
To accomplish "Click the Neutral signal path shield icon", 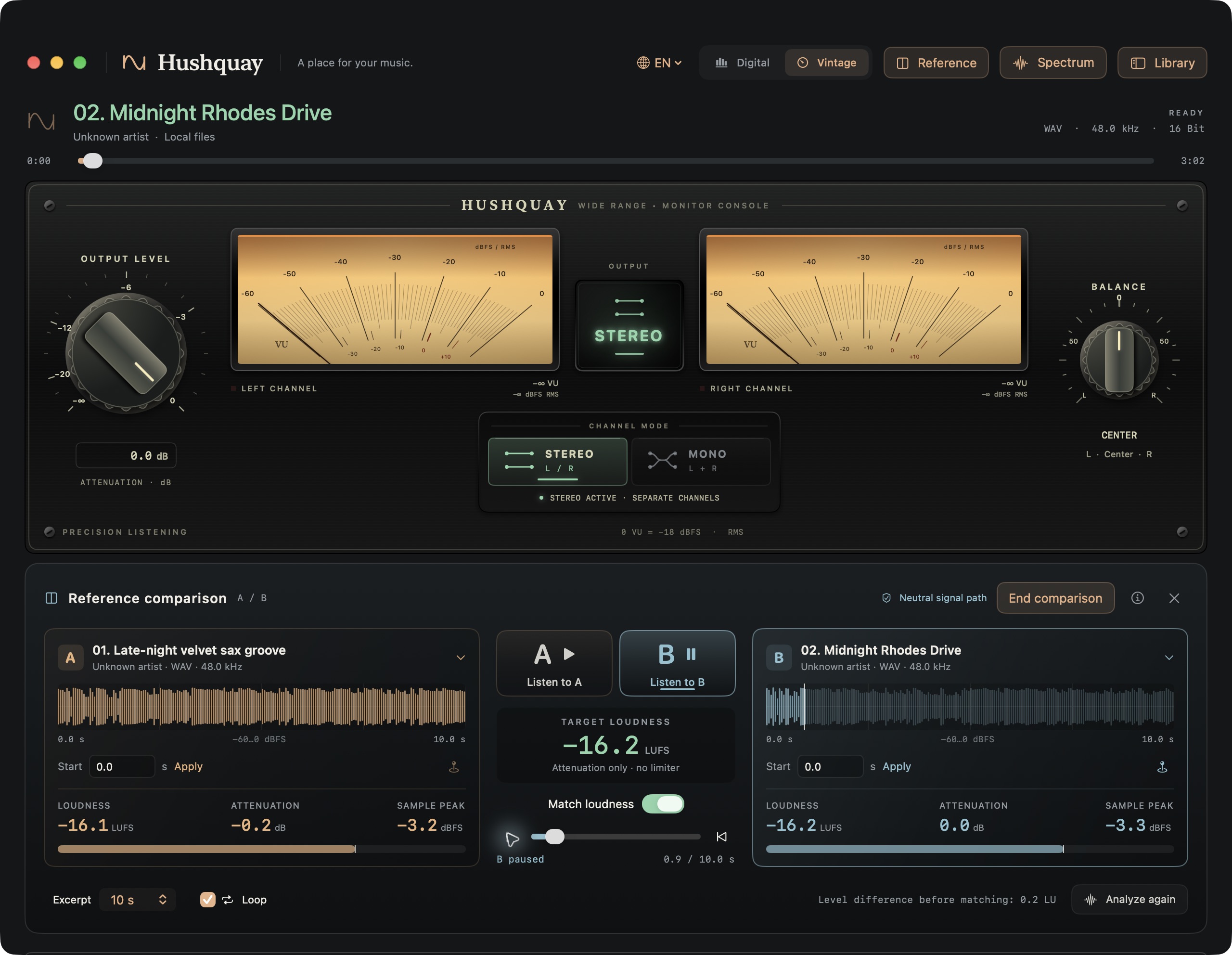I will point(886,598).
